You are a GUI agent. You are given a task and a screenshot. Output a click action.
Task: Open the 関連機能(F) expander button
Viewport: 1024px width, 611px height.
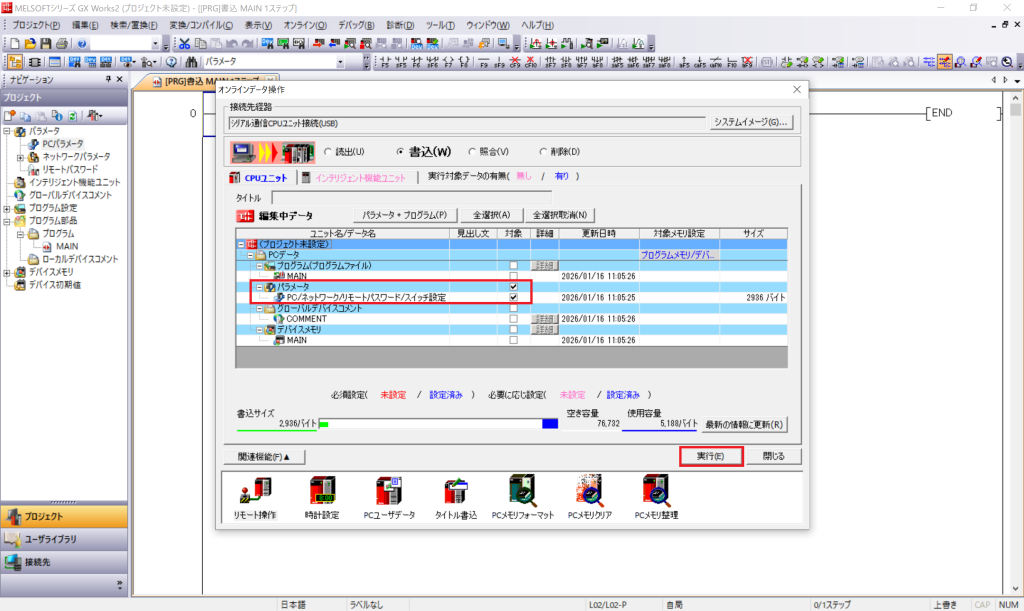click(x=265, y=457)
